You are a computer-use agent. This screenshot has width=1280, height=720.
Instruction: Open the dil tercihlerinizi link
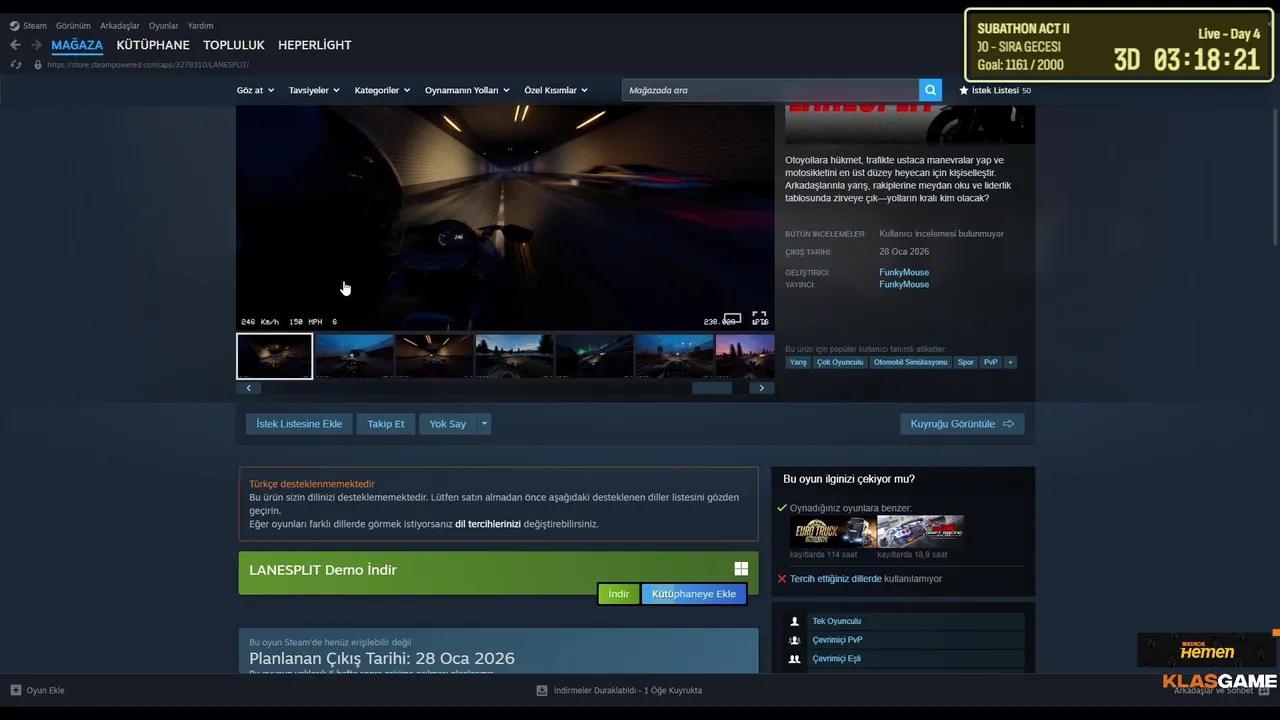tap(488, 524)
